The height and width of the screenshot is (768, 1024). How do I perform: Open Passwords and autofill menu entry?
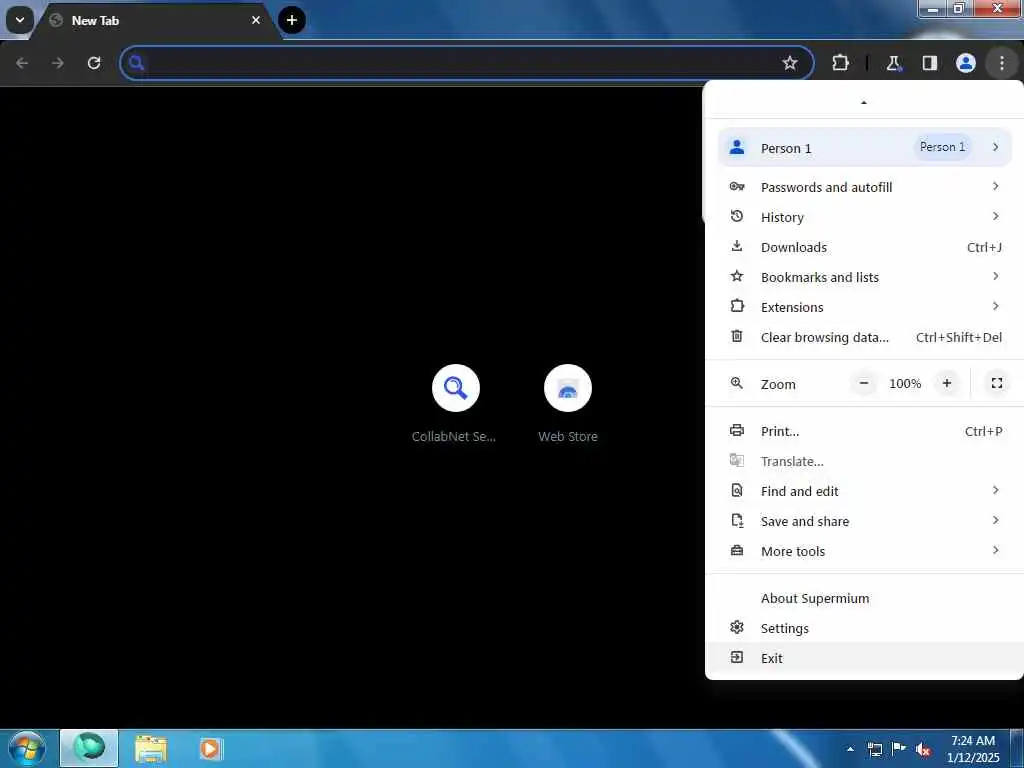pos(864,187)
